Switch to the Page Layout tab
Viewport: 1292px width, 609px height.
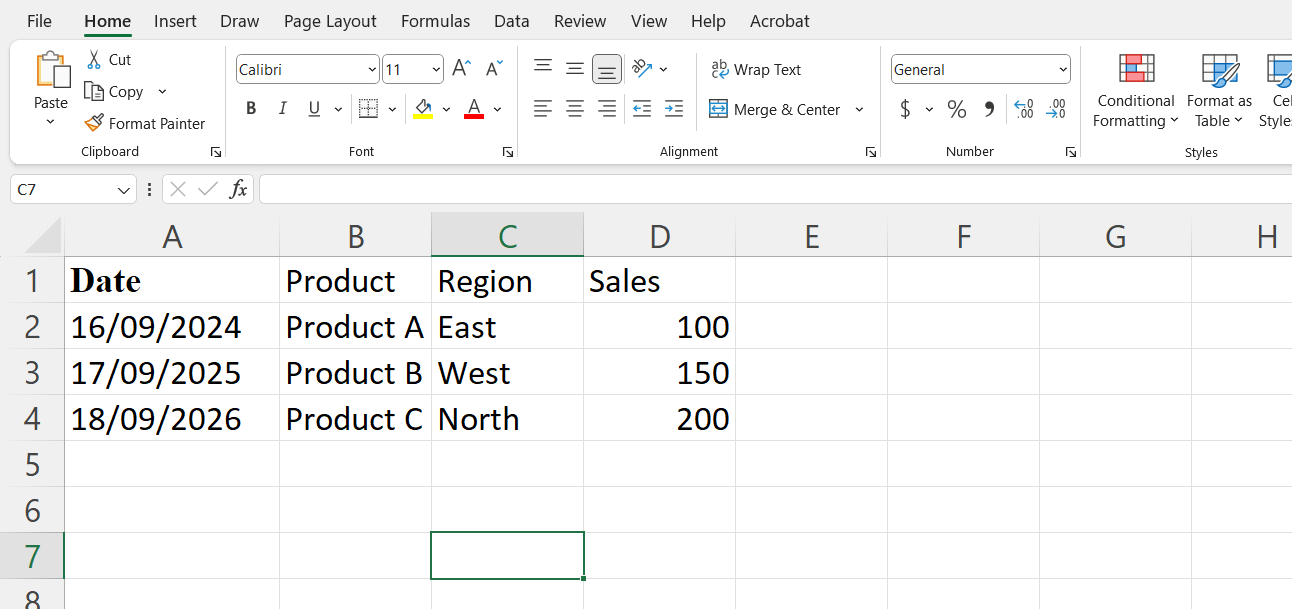click(x=330, y=21)
